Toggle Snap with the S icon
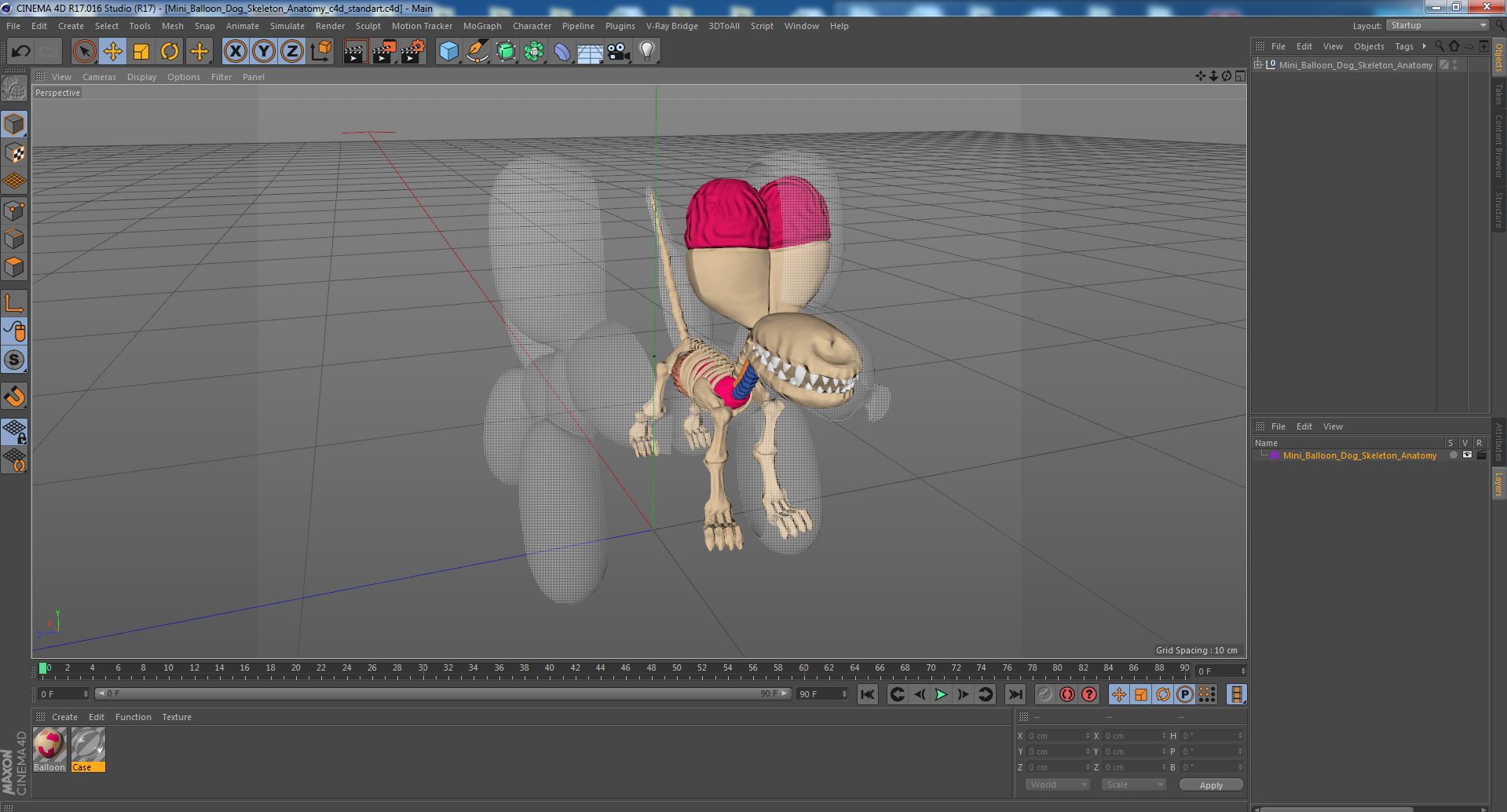1507x812 pixels. click(x=14, y=360)
